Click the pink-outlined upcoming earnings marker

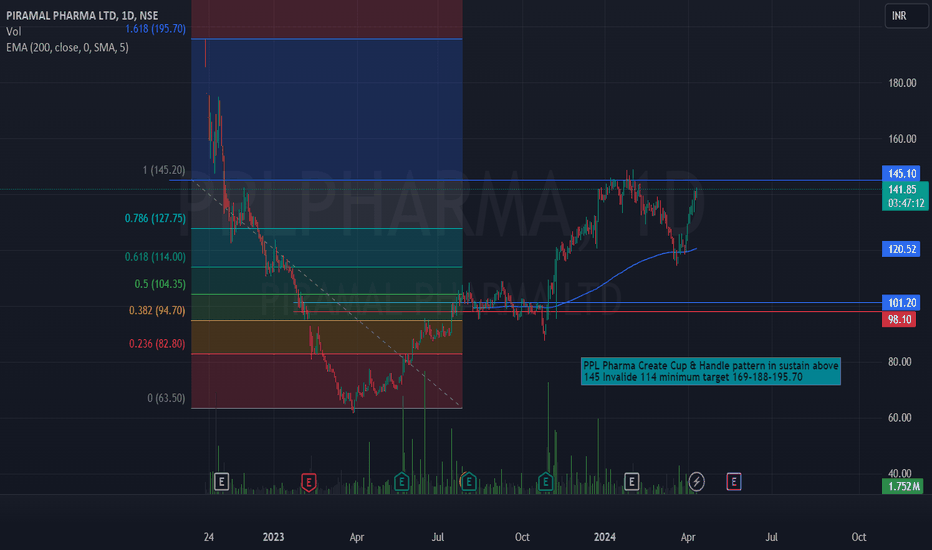733,482
